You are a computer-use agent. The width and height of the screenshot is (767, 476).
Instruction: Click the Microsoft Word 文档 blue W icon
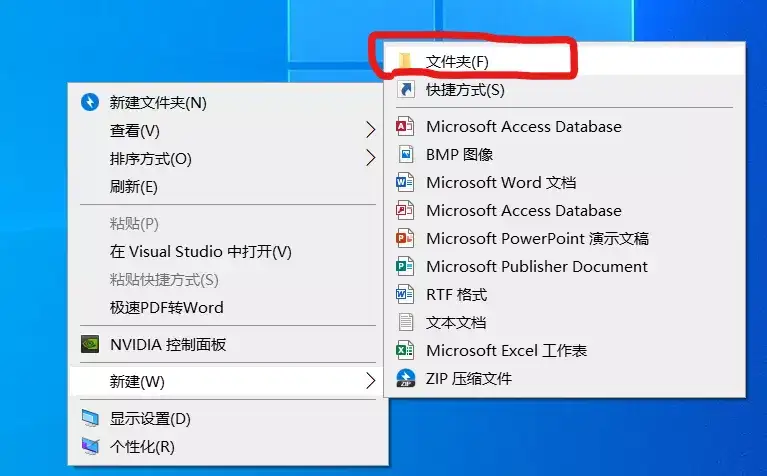coord(405,182)
